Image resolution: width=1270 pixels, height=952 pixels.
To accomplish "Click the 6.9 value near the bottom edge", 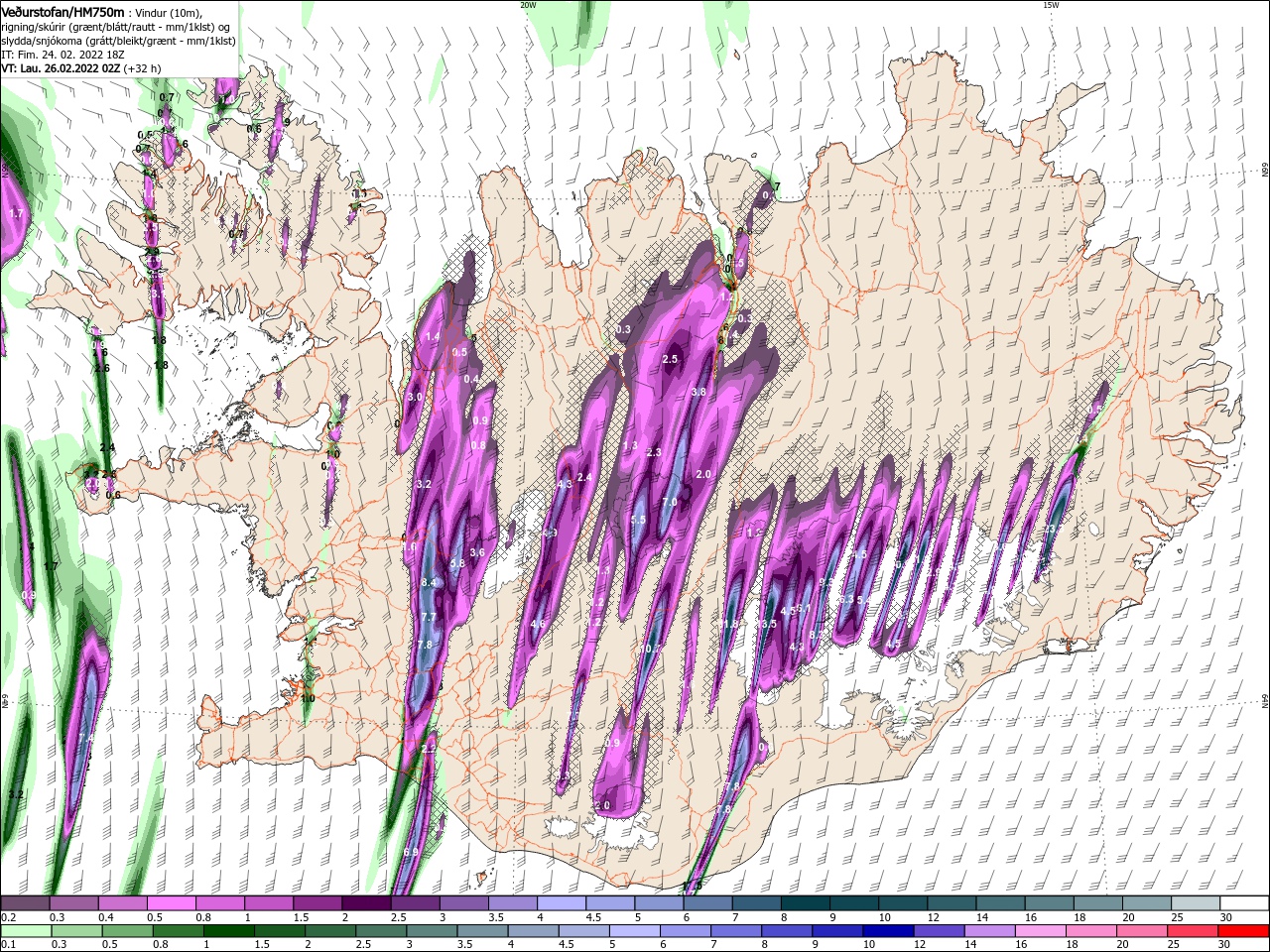I will [411, 852].
